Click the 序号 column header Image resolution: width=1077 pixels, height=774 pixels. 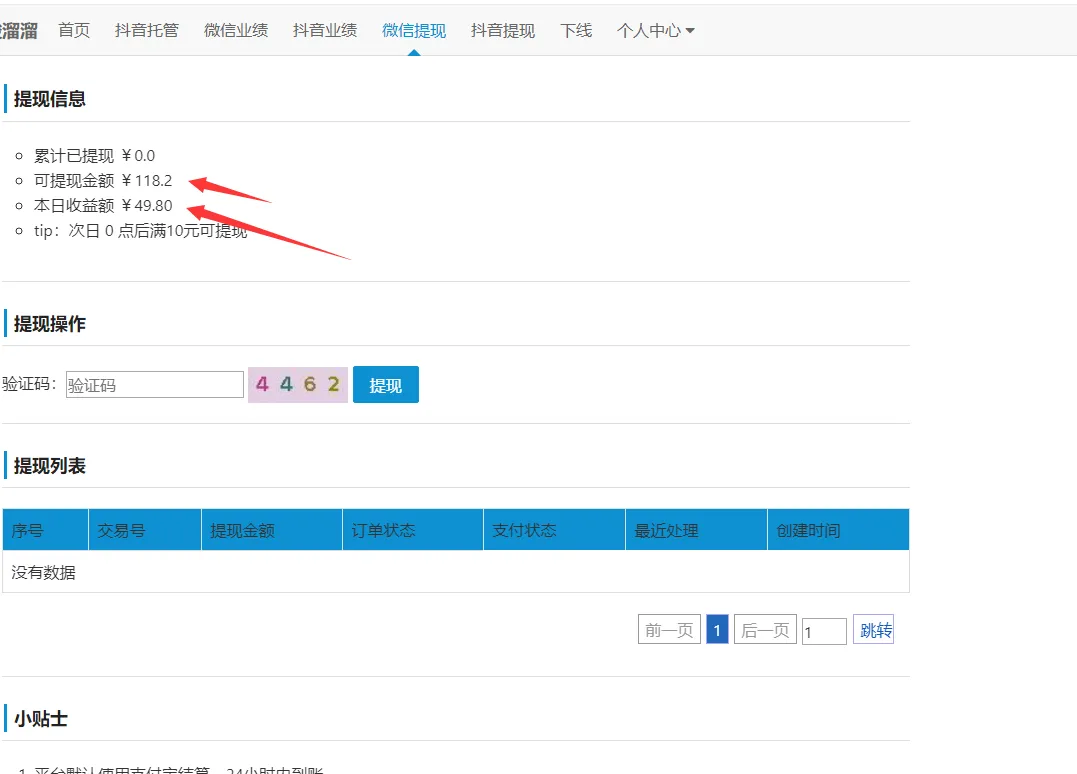click(x=28, y=530)
